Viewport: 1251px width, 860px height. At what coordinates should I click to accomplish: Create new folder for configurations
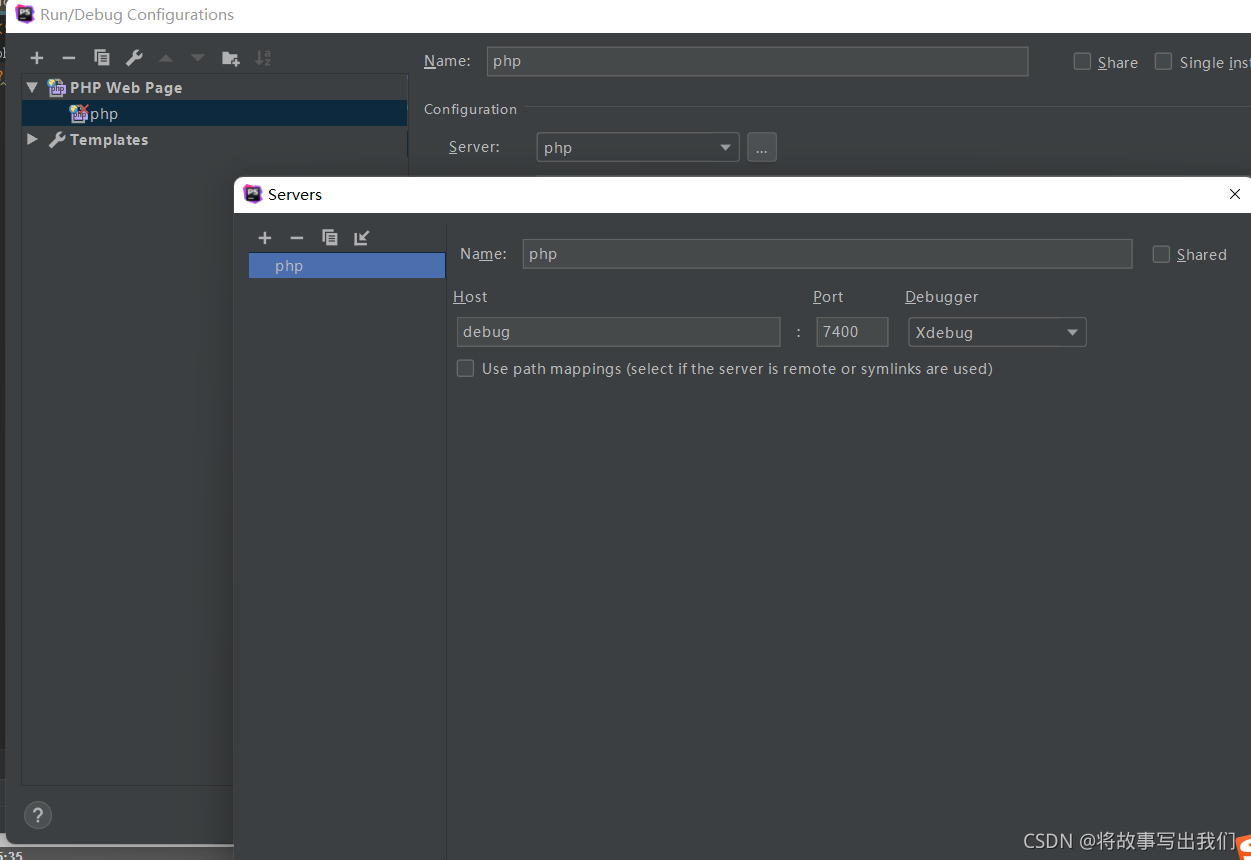click(x=231, y=58)
